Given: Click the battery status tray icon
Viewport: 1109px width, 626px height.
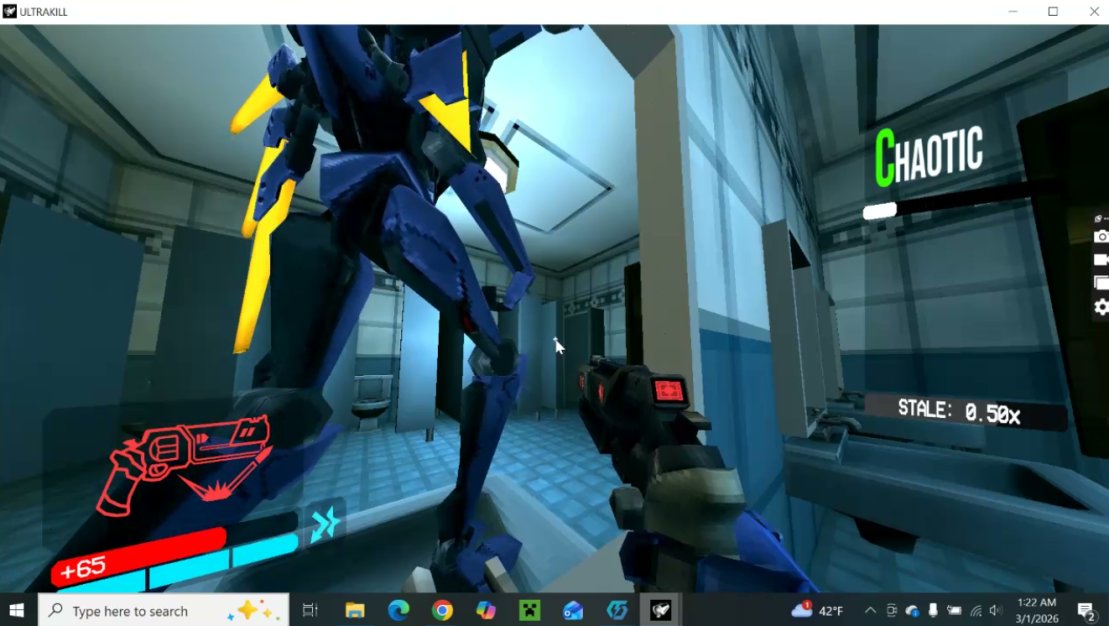Looking at the screenshot, I should coord(954,610).
